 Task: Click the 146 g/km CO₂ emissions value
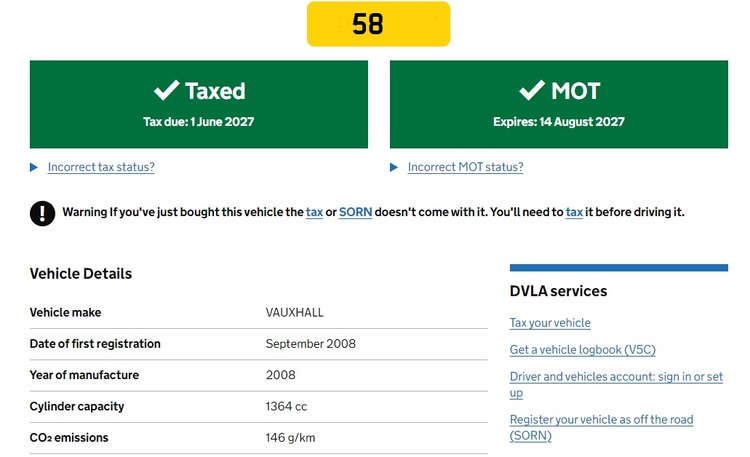point(290,437)
